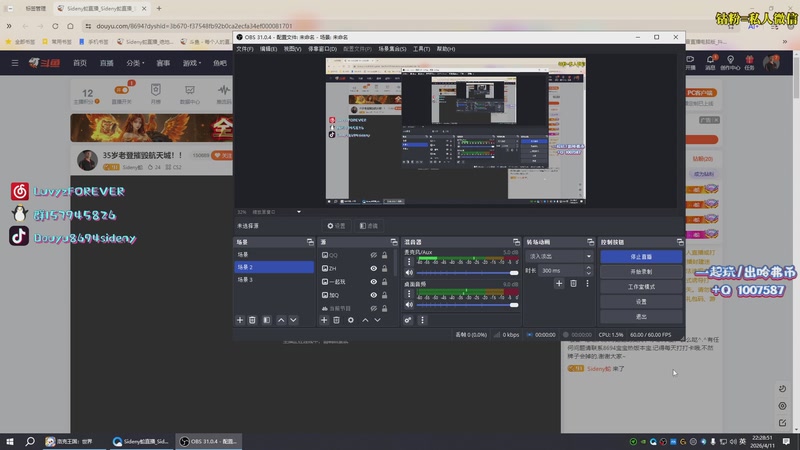The image size is (800, 450).
Task: Pop out the Scenes dock panel
Action: coord(310,242)
